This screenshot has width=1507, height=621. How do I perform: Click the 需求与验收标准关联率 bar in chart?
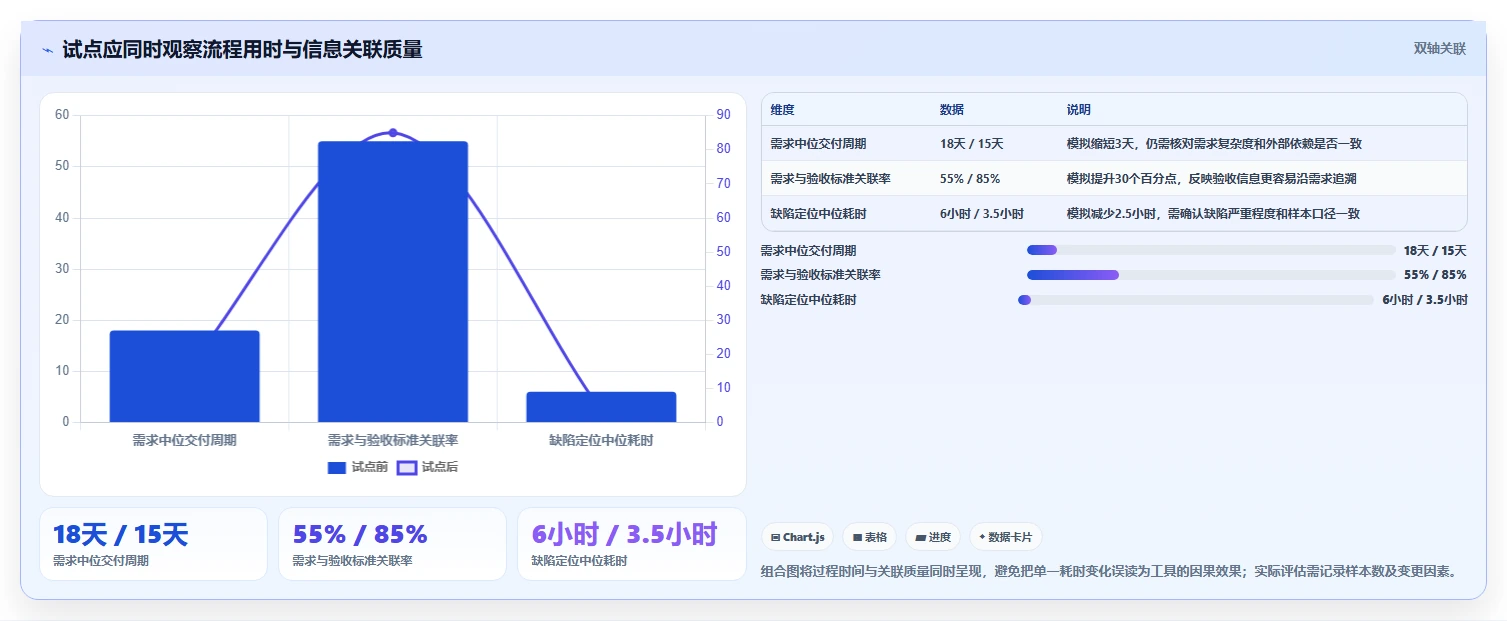point(393,282)
